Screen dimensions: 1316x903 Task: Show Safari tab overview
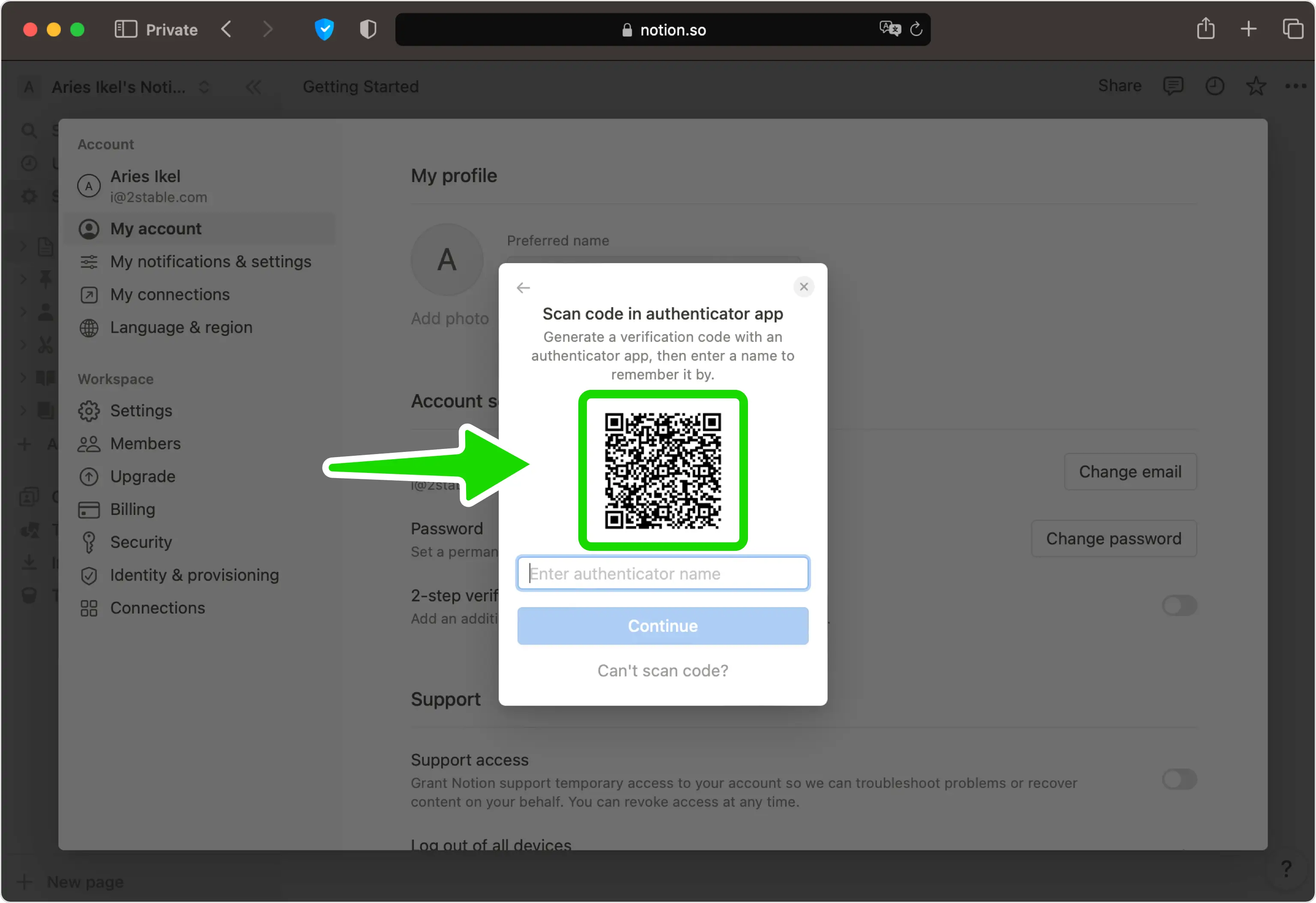[x=1293, y=29]
